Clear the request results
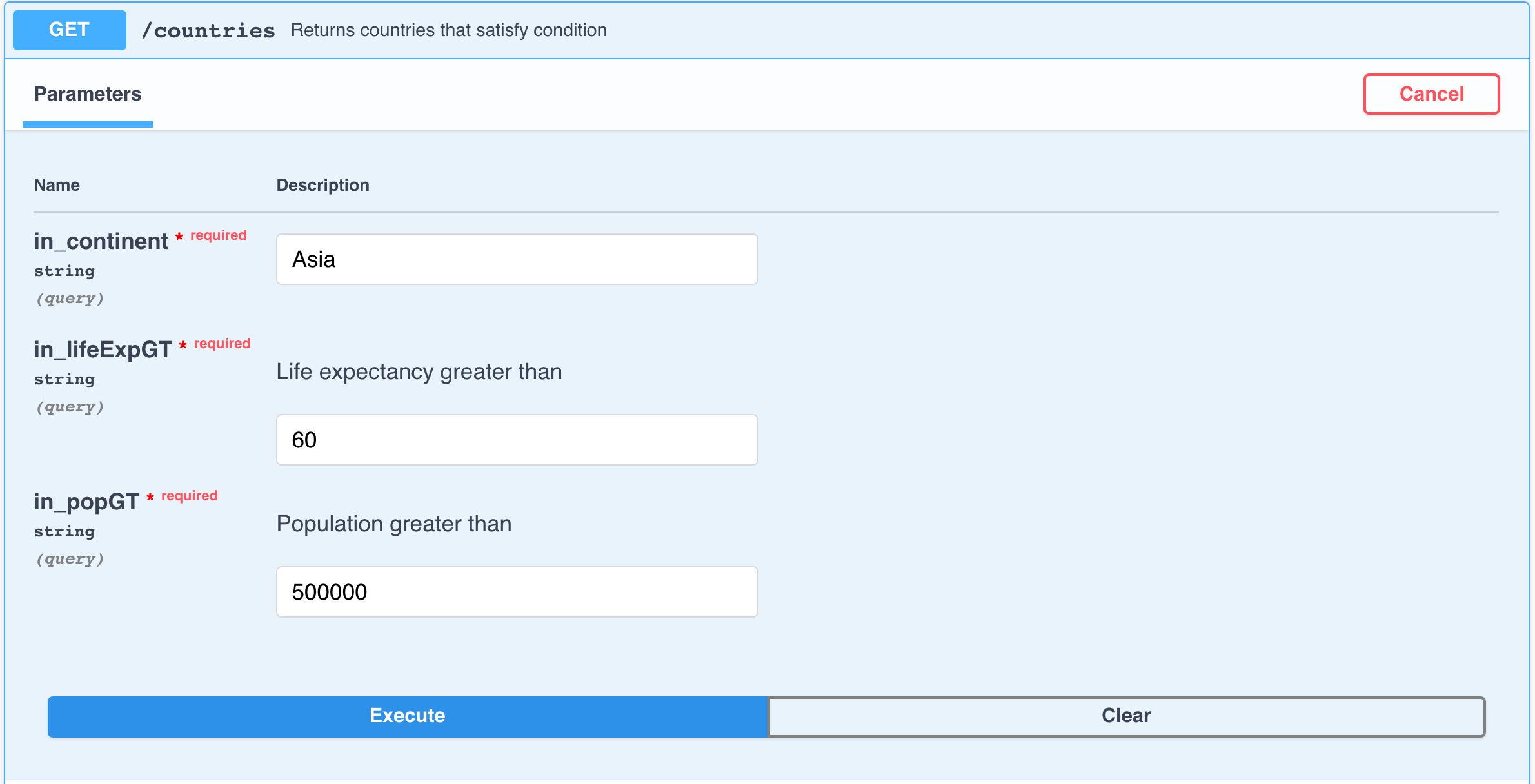The width and height of the screenshot is (1535, 784). [x=1126, y=716]
